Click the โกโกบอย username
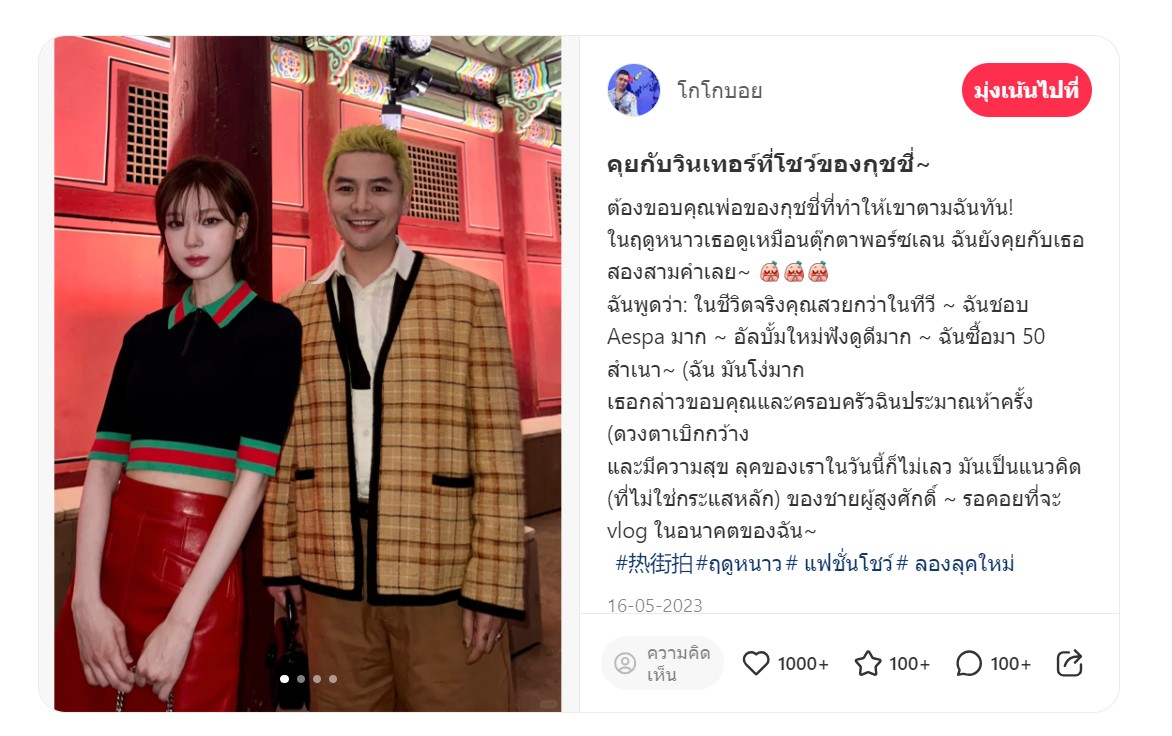 (x=720, y=91)
